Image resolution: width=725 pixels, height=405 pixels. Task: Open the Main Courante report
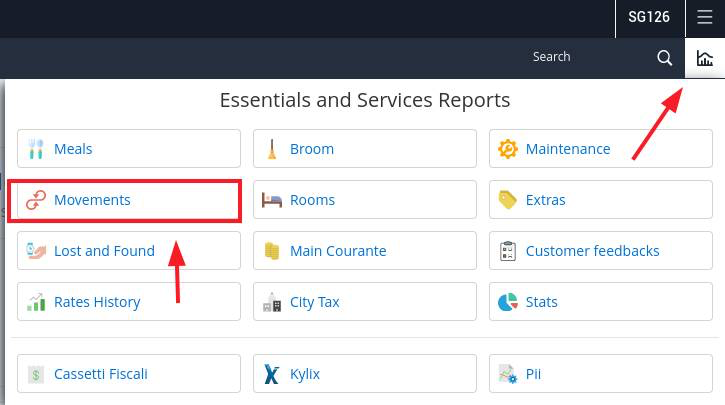365,251
